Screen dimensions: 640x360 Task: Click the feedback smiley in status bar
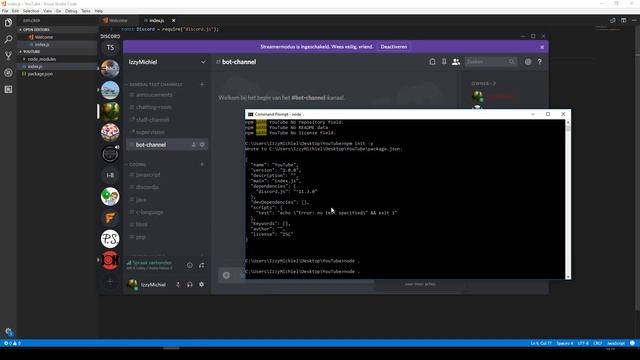click(x=632, y=343)
